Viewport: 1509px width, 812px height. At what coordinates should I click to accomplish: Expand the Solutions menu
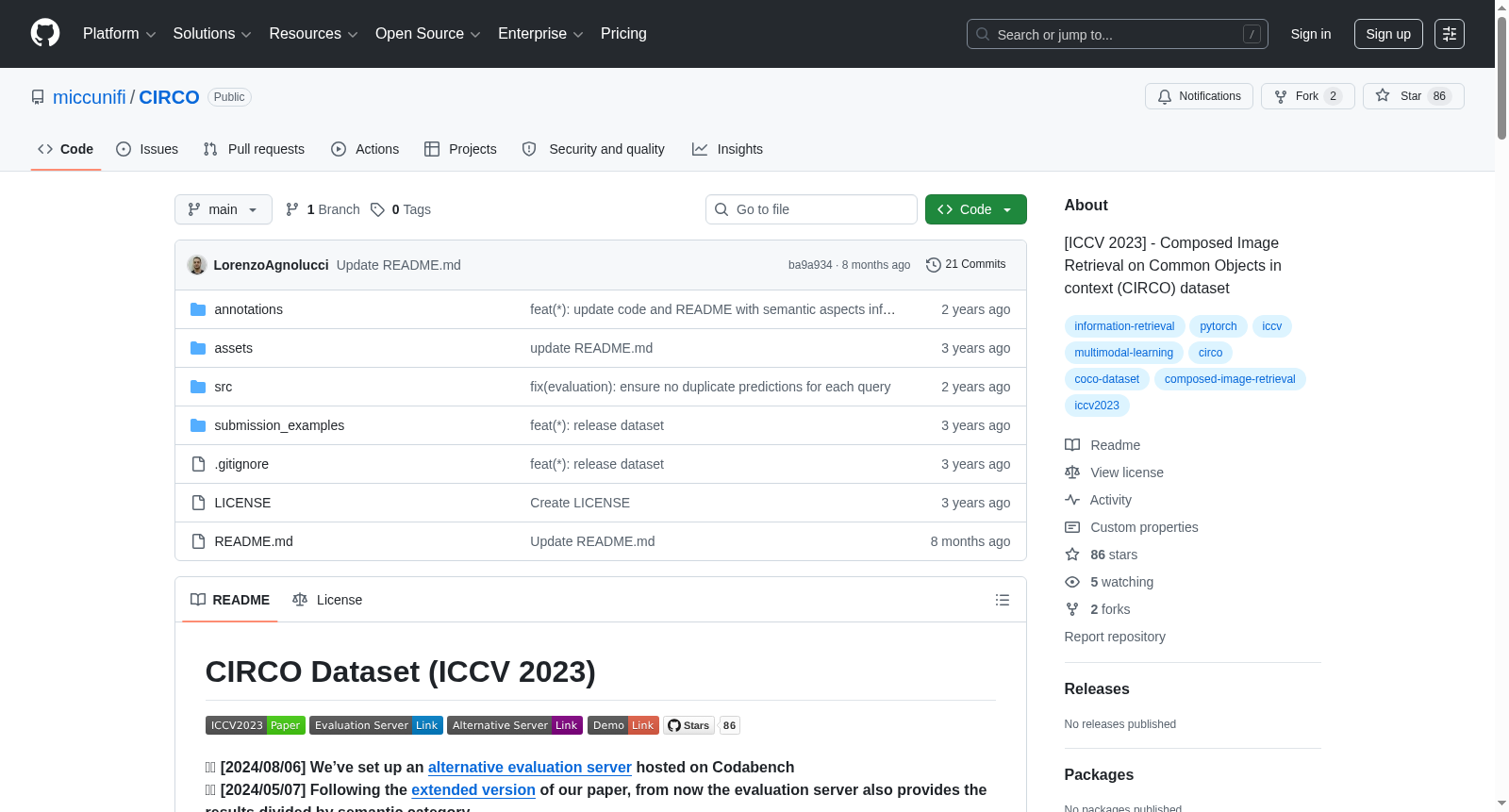212,34
